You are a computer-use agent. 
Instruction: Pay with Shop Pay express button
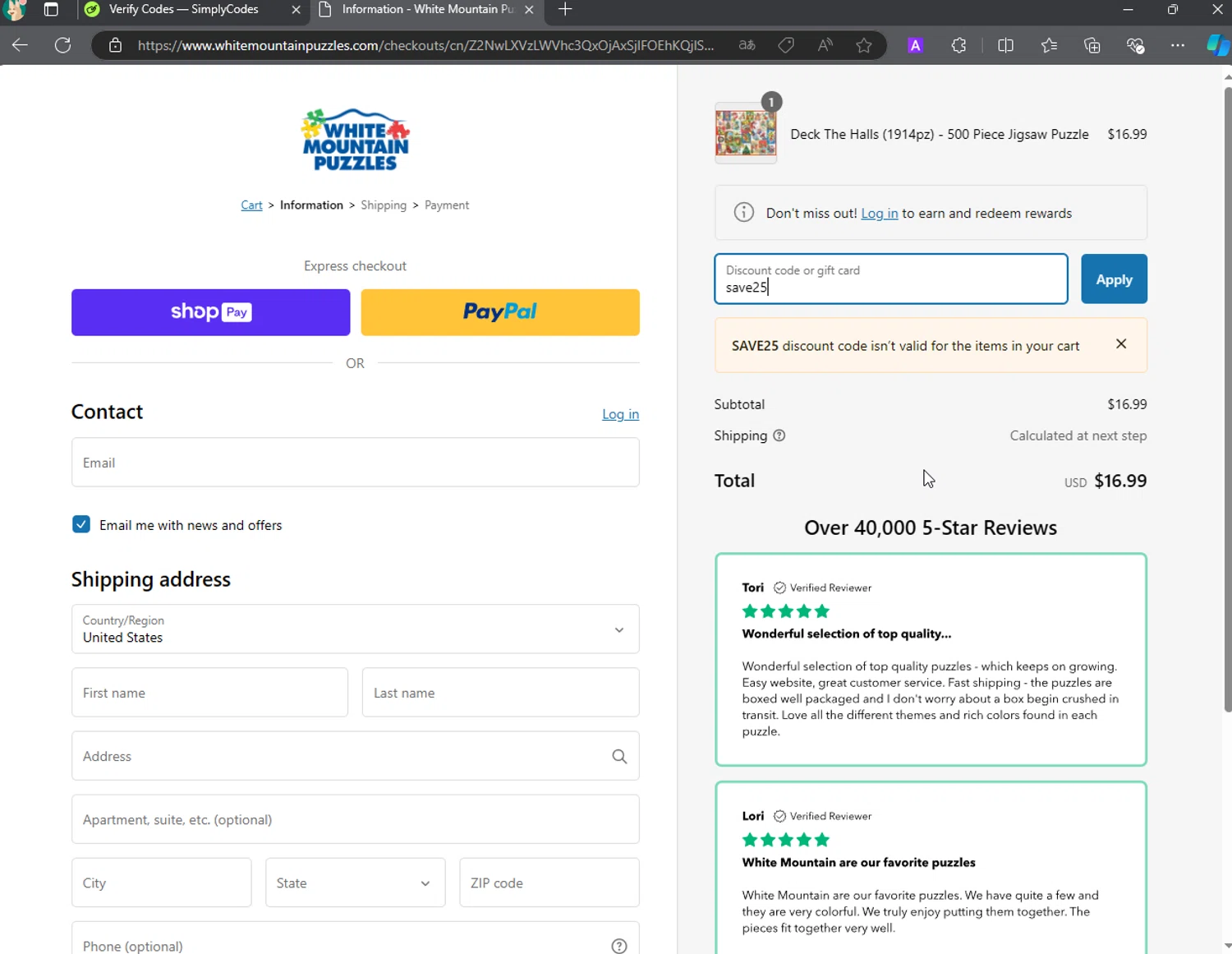point(211,312)
